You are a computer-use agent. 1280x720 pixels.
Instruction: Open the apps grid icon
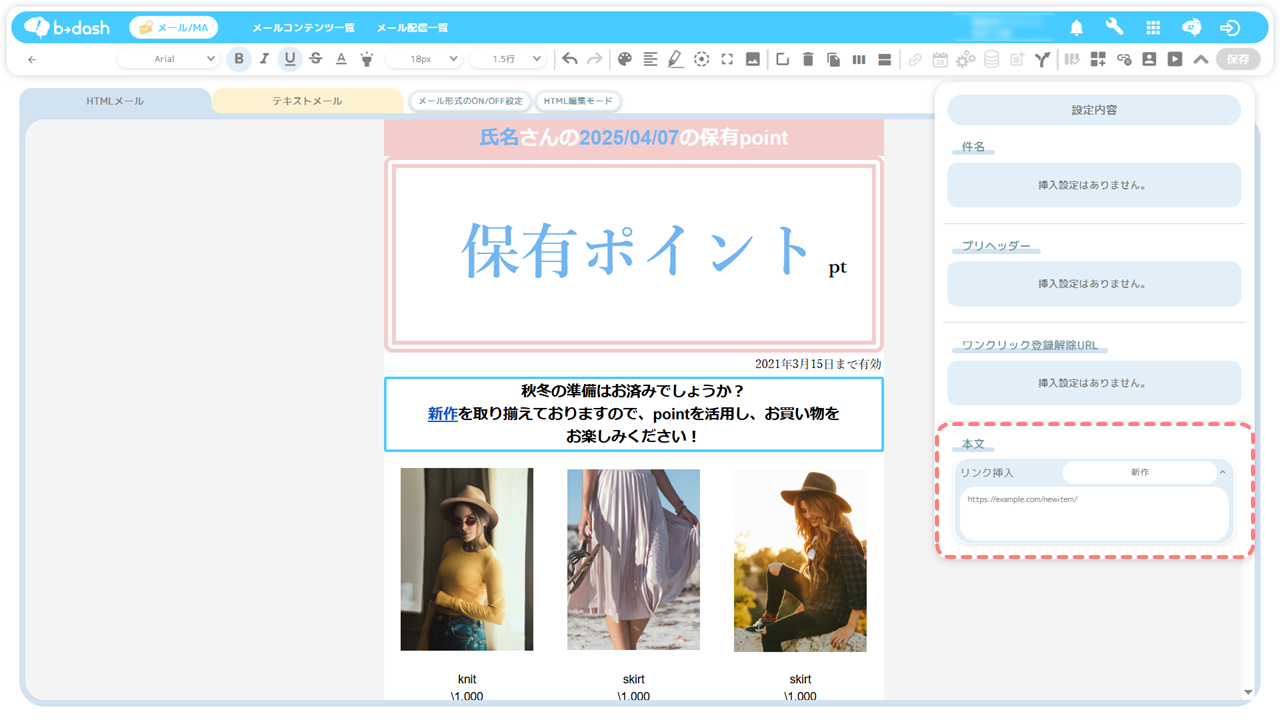[x=1153, y=28]
